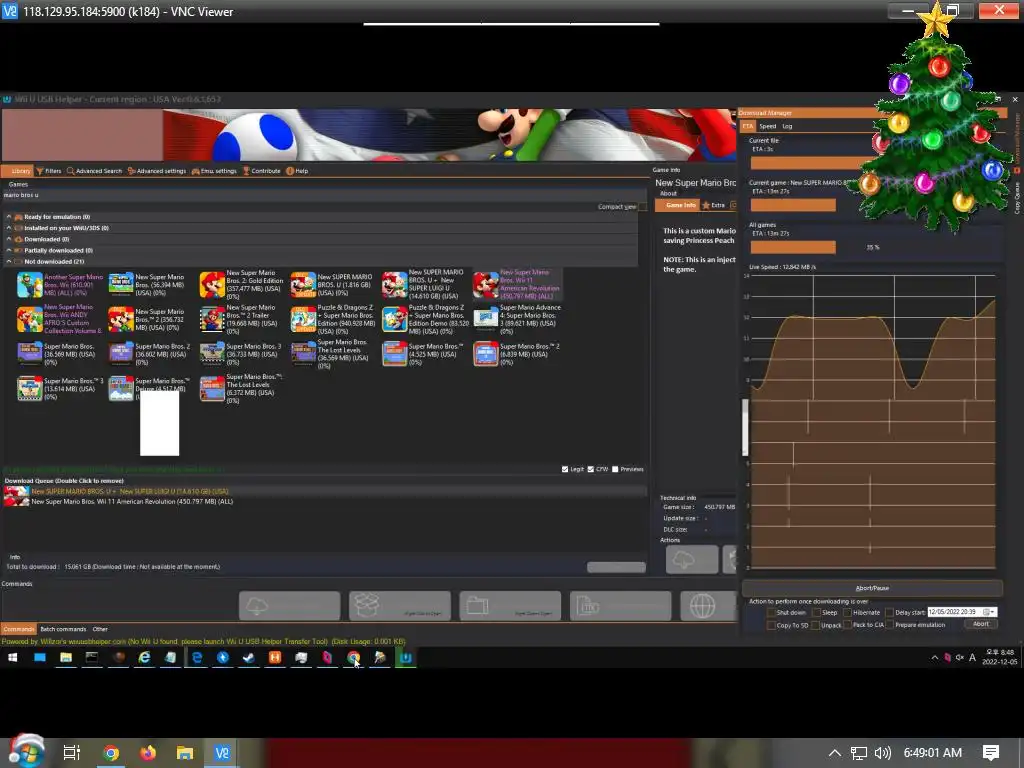Select queue entry 'New Super Mario Bros. Wii 11 American Revolution'

coord(132,502)
